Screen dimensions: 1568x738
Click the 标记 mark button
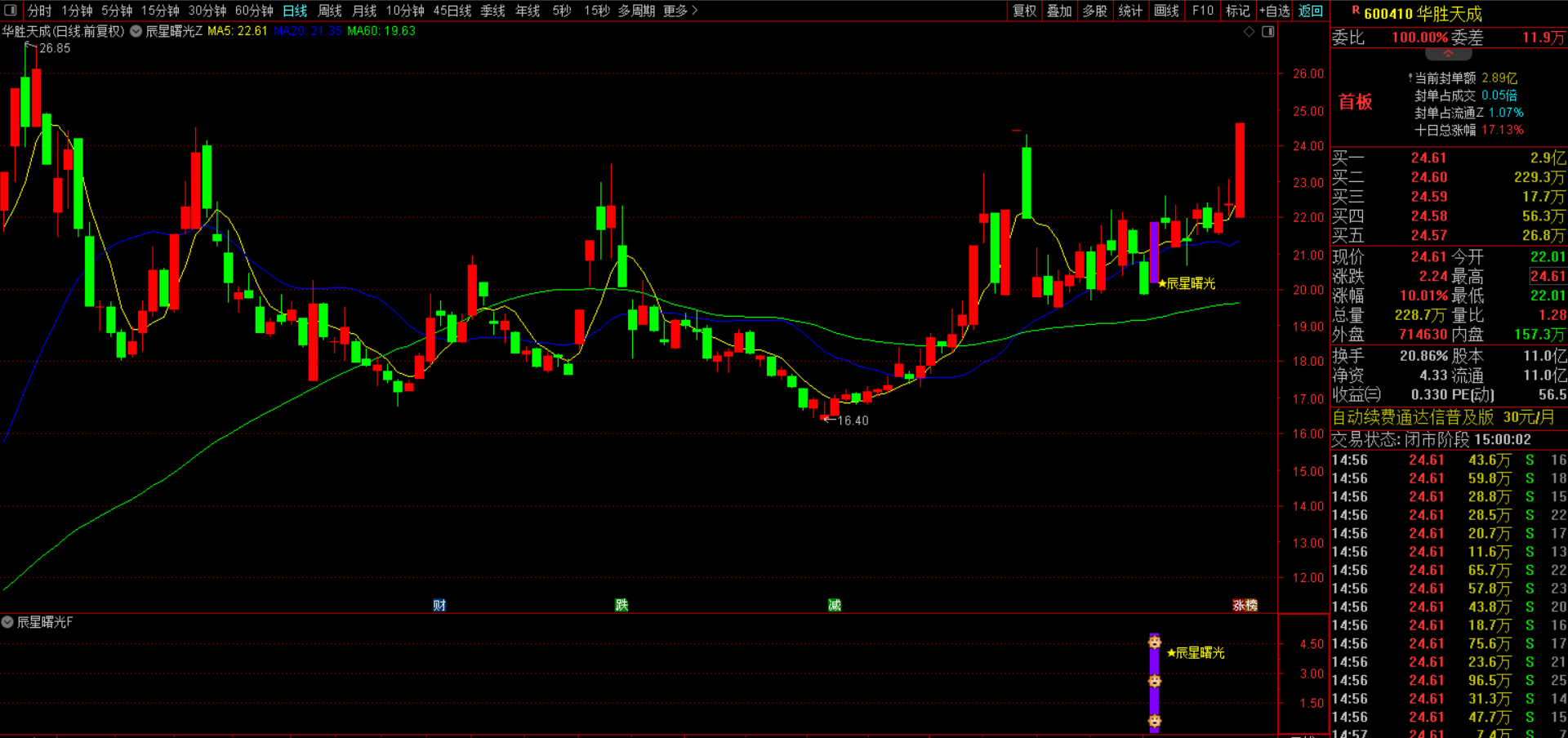click(1237, 11)
